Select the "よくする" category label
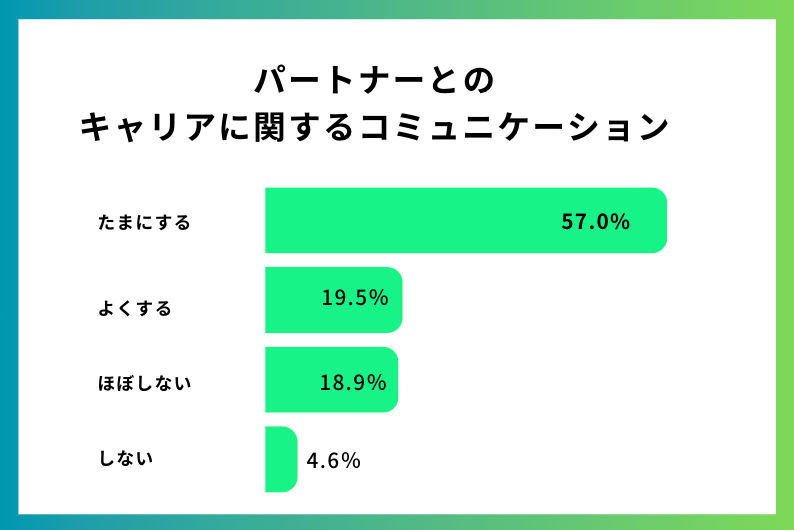Image resolution: width=794 pixels, height=530 pixels. (x=135, y=308)
